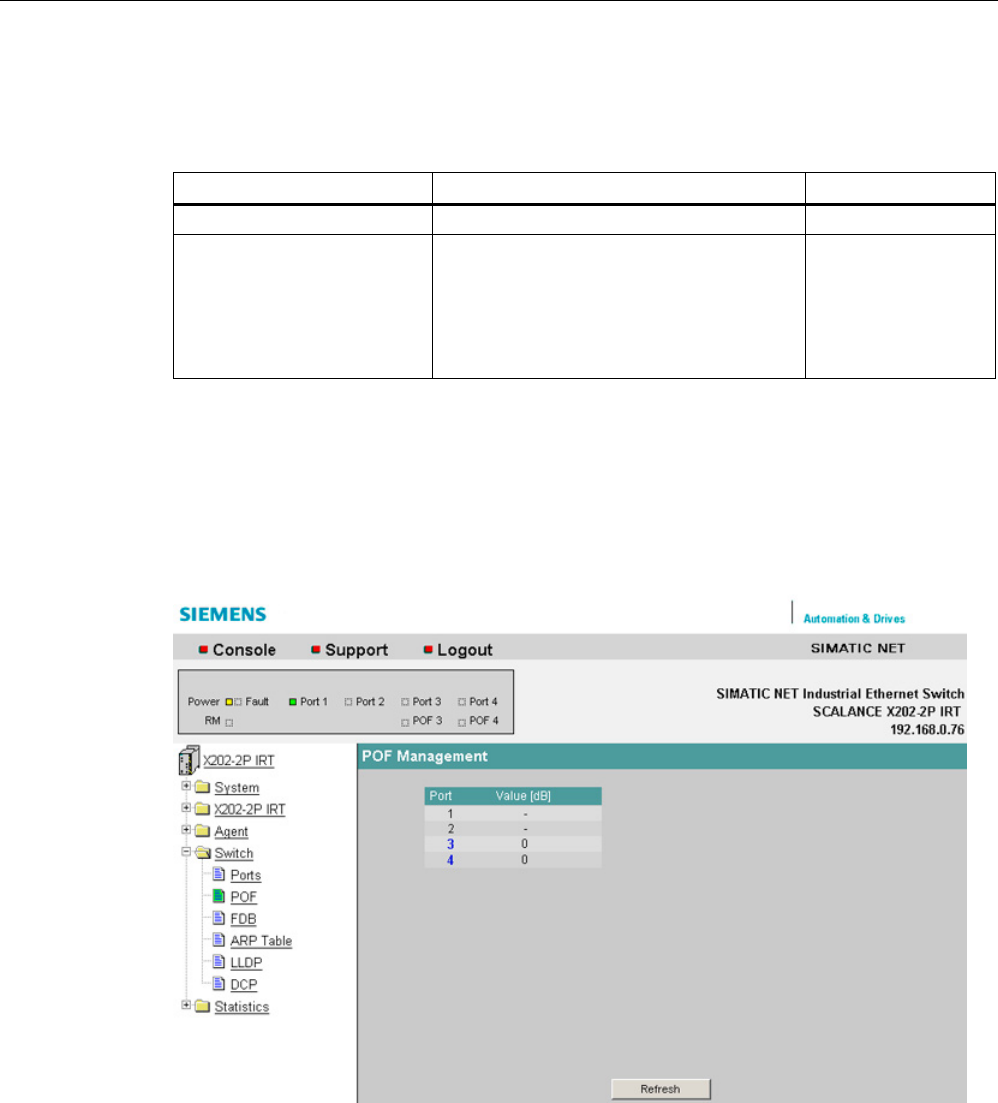Click the Agent folder icon
The width and height of the screenshot is (998, 1103).
(x=203, y=831)
